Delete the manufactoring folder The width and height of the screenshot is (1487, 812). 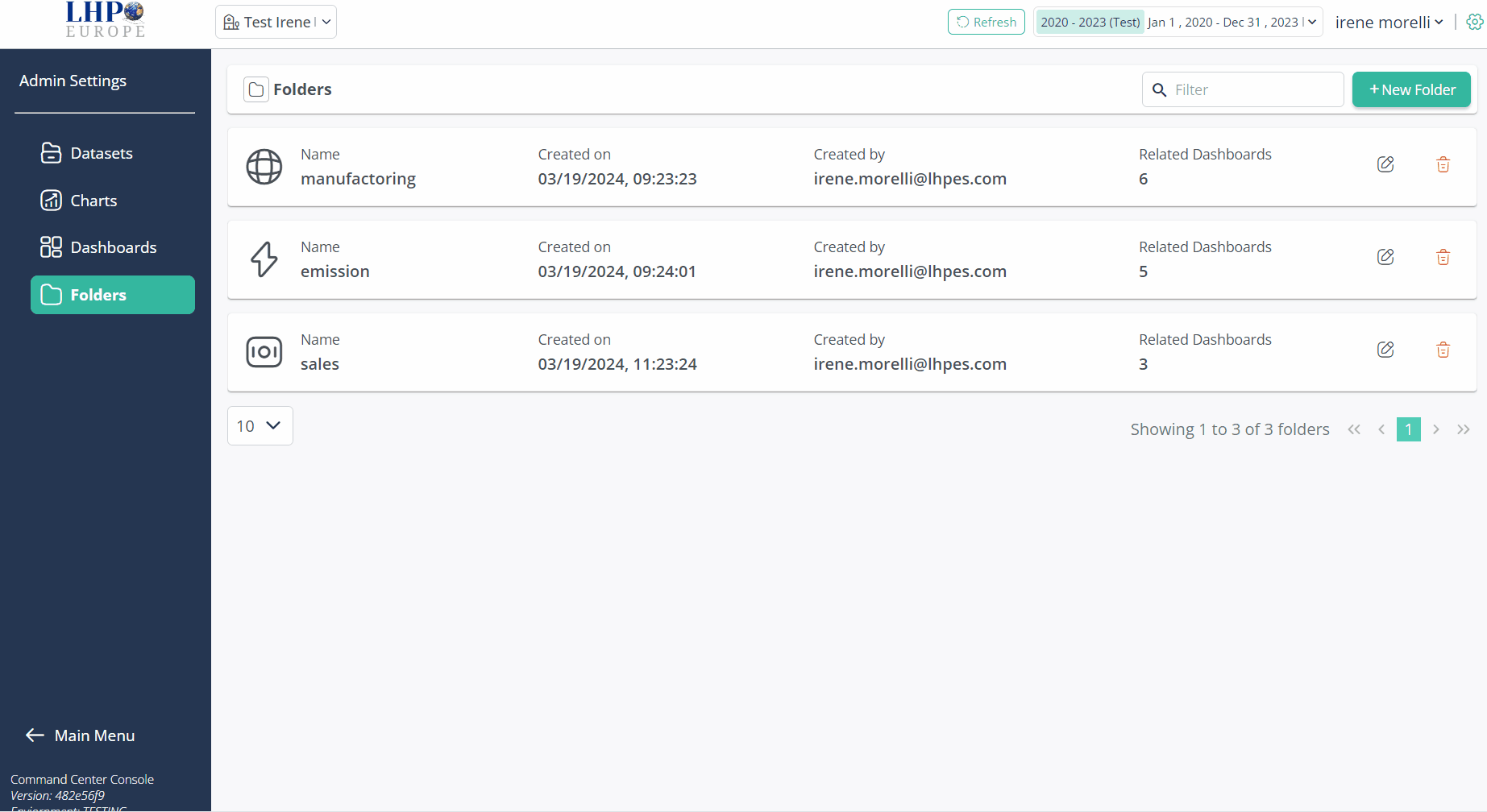pos(1443,164)
